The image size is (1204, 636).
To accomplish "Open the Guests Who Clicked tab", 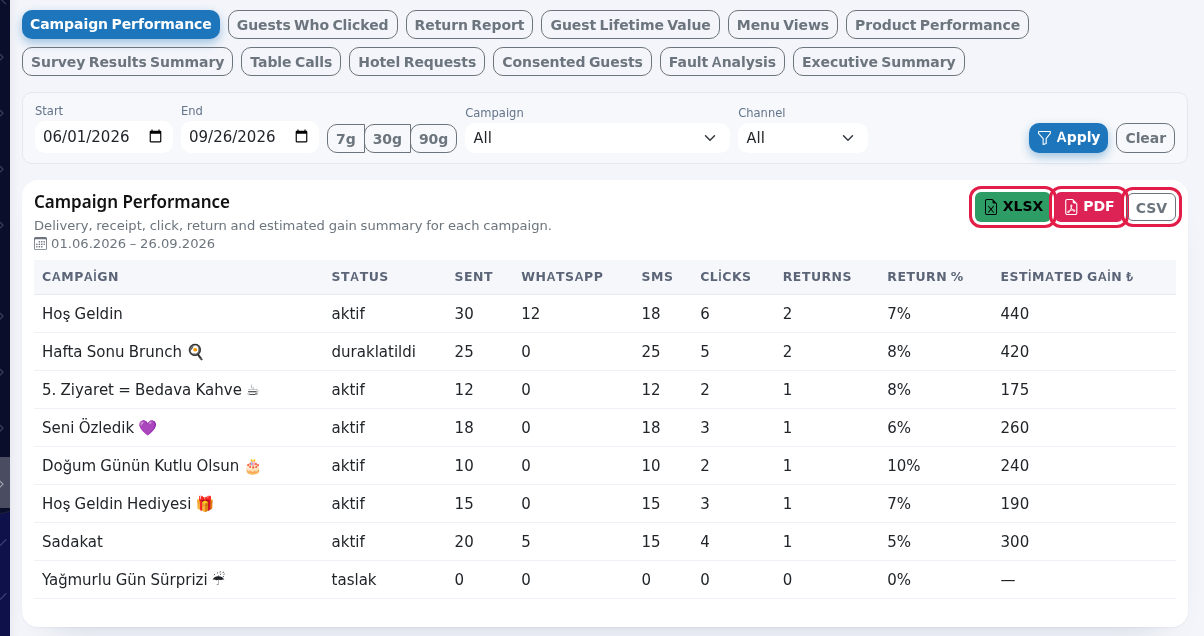I will click(x=313, y=25).
